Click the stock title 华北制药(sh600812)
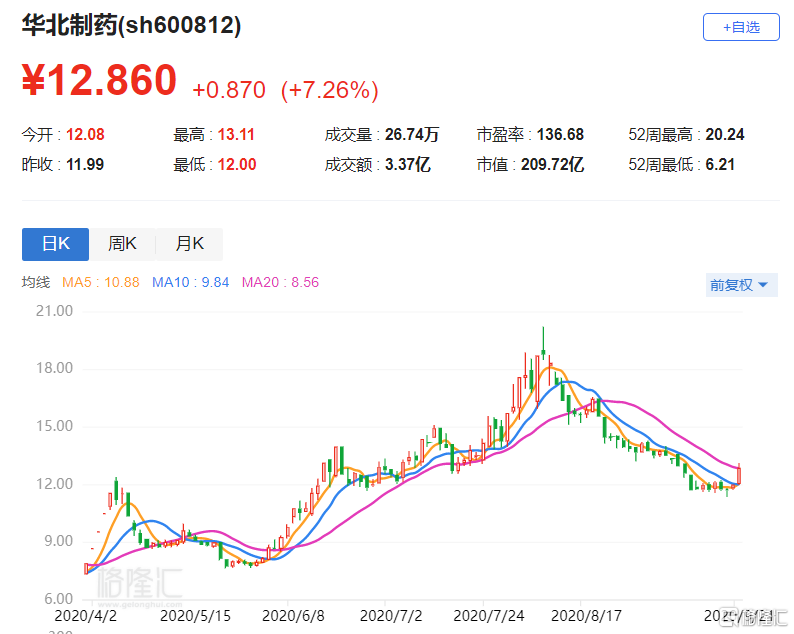The height and width of the screenshot is (634, 794). tap(131, 25)
